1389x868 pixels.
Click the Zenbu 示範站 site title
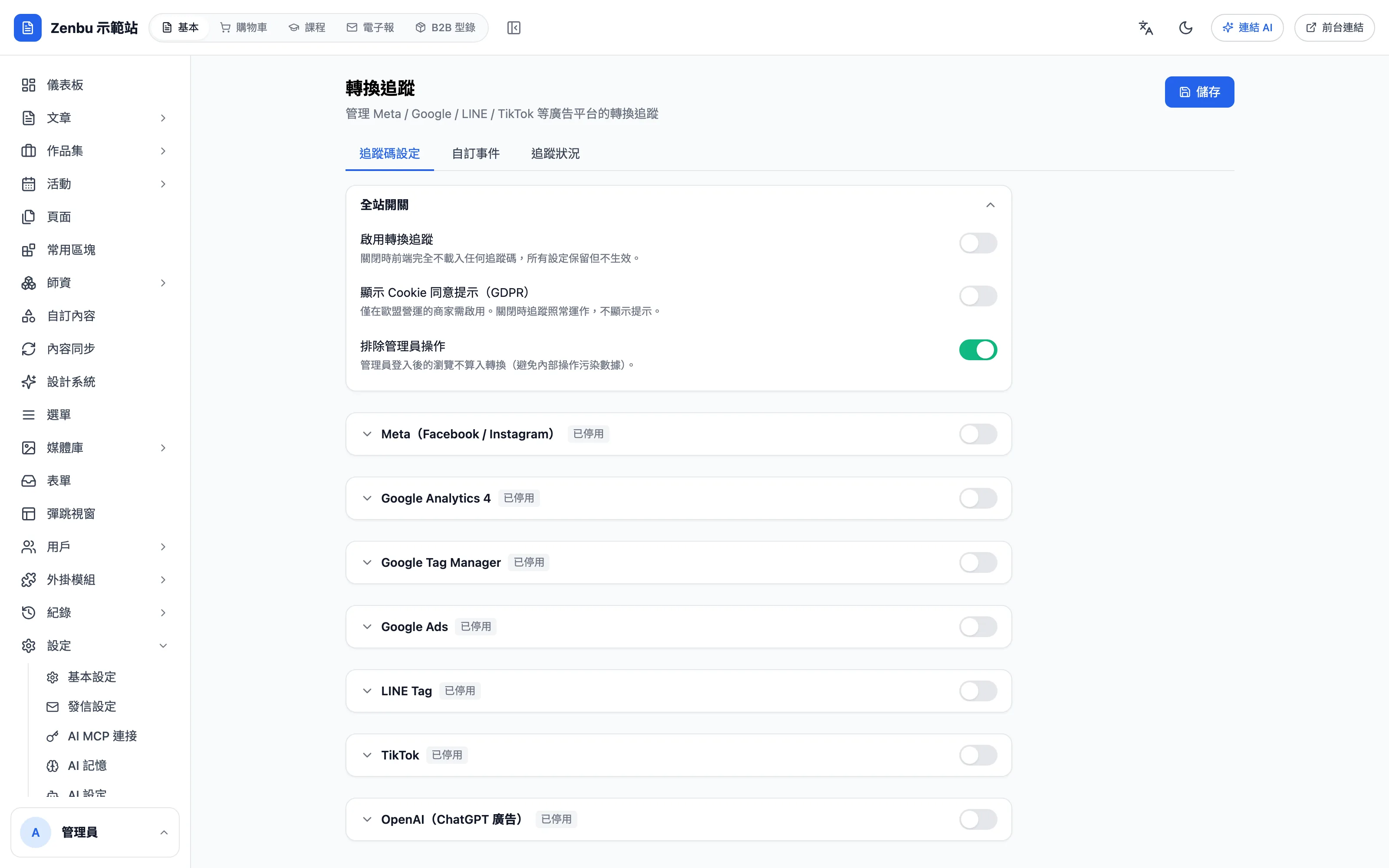point(94,27)
